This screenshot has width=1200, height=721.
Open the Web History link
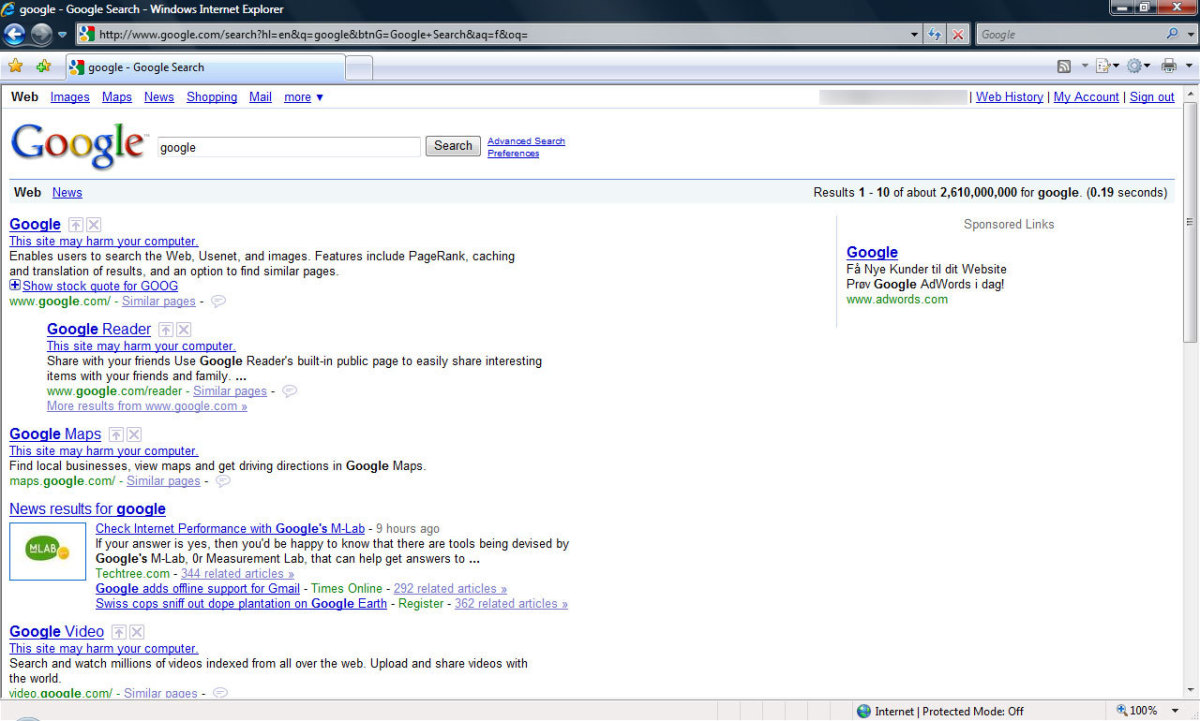tap(1009, 97)
